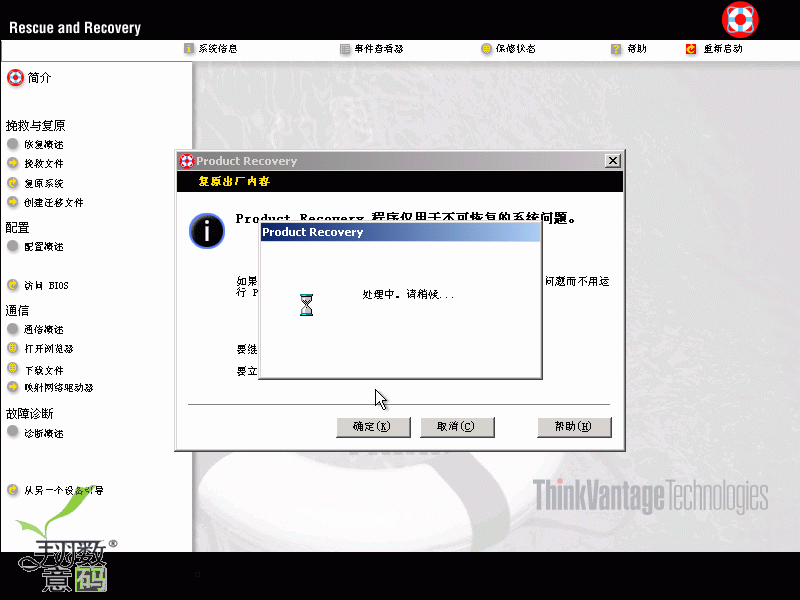Click the 处理中。请稍候... message text
Image resolution: width=800 pixels, height=600 pixels.
[408, 294]
